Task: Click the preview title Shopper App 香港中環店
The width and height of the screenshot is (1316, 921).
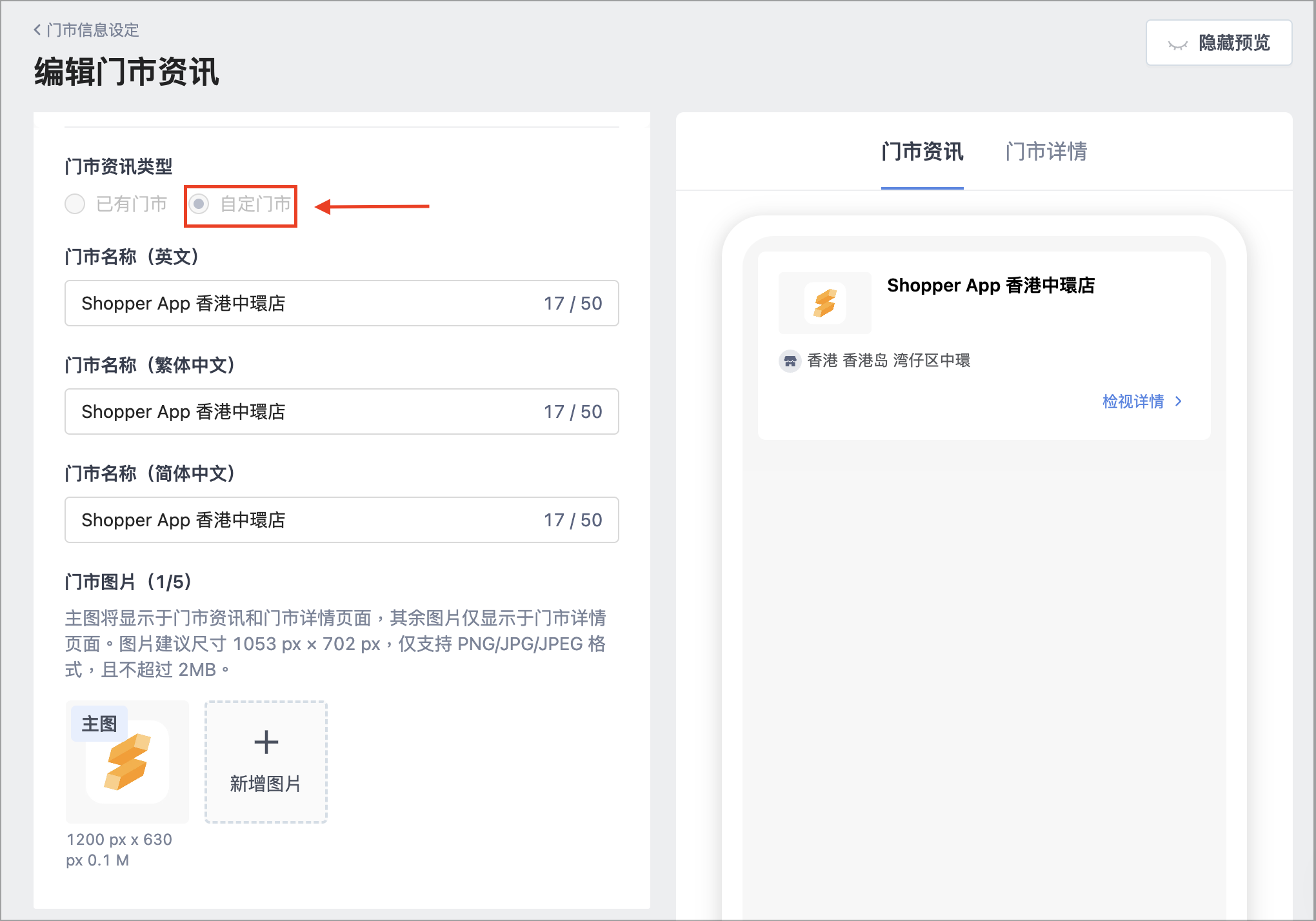Action: 991,285
